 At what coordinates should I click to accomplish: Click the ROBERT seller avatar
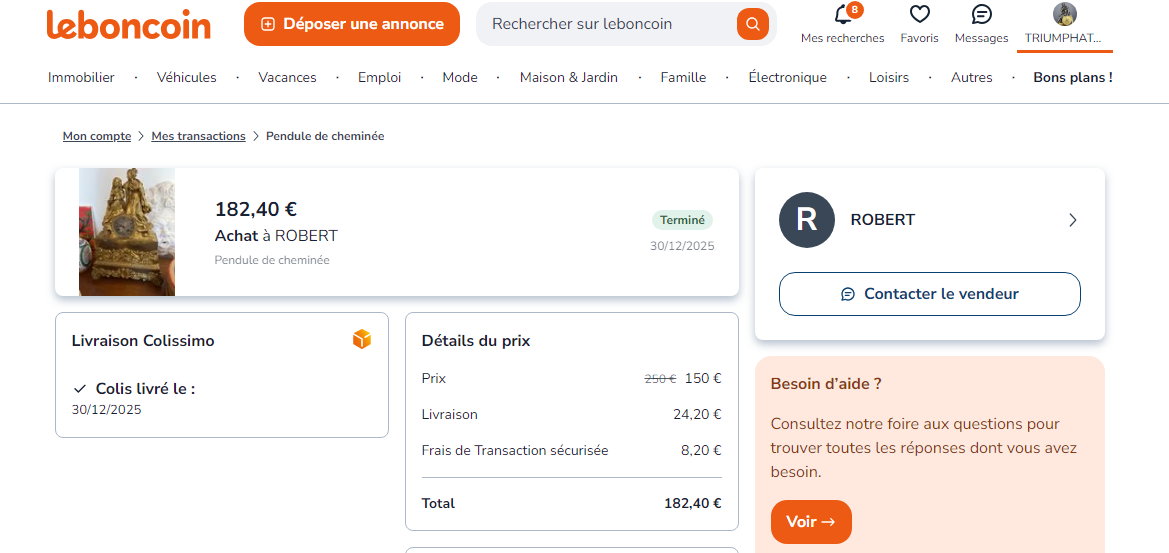[x=806, y=220]
